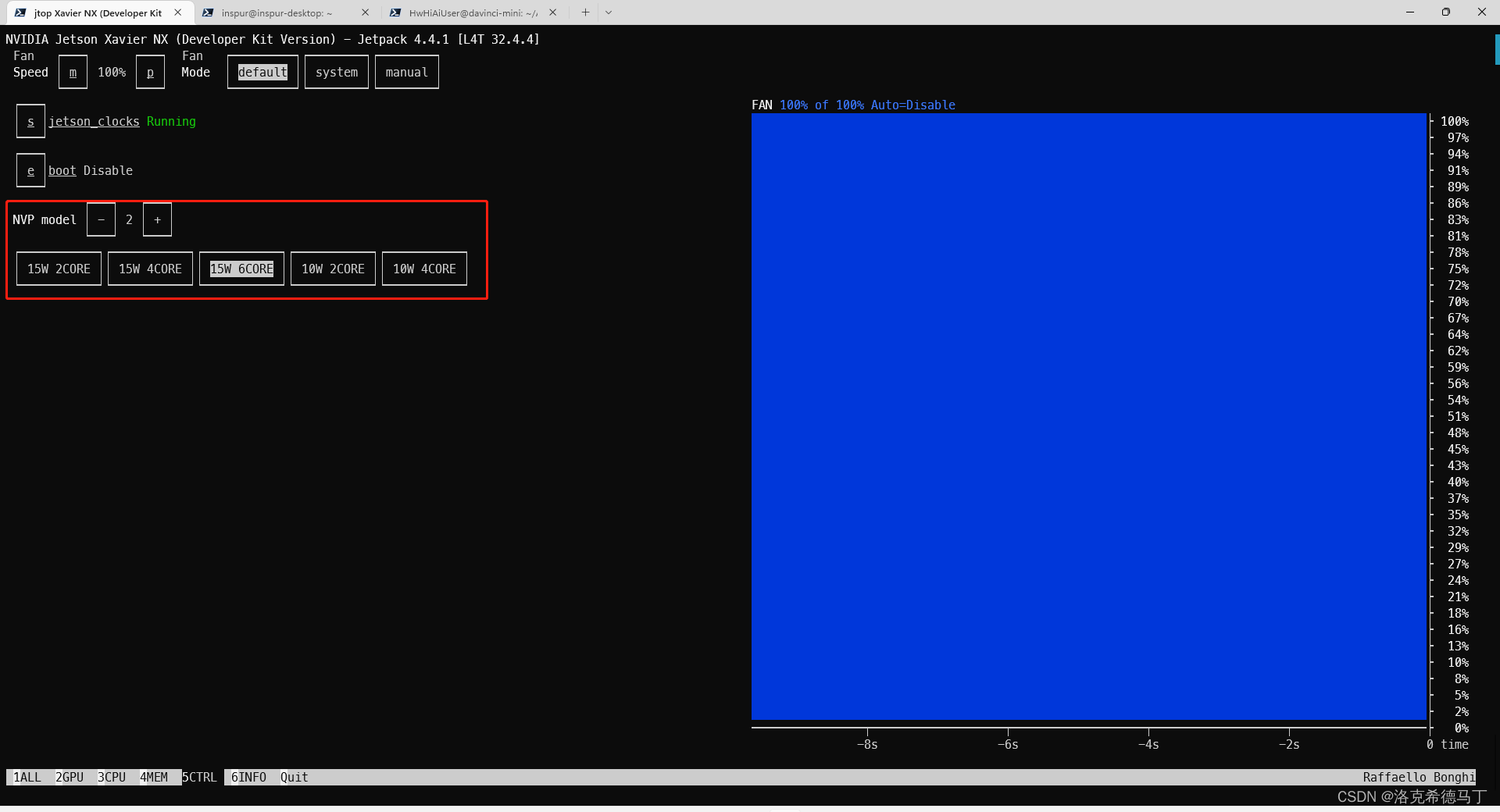Close the jtop Xavier NX tab
The height and width of the screenshot is (812, 1500).
point(178,12)
